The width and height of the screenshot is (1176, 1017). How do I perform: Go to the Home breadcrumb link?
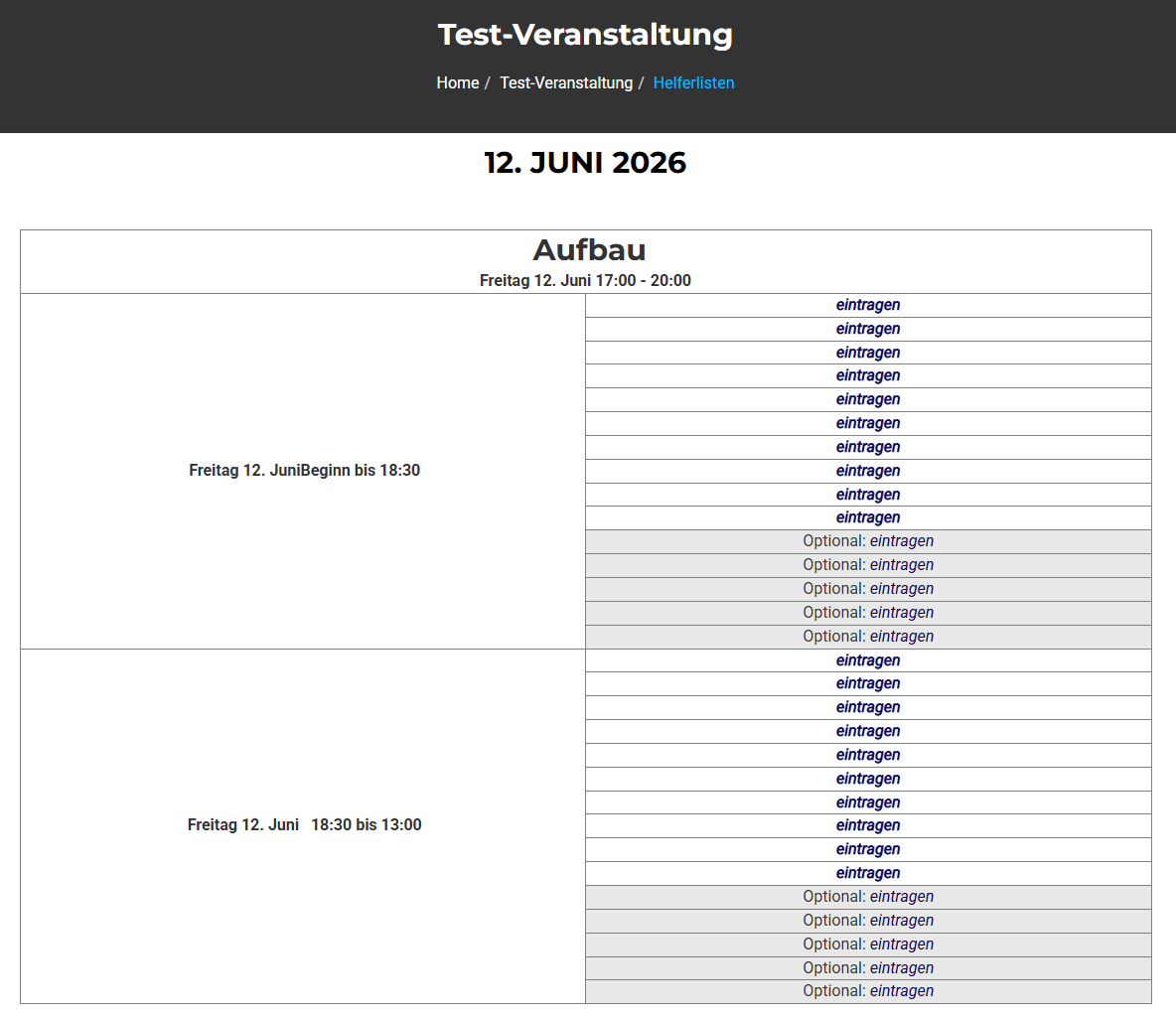(457, 83)
